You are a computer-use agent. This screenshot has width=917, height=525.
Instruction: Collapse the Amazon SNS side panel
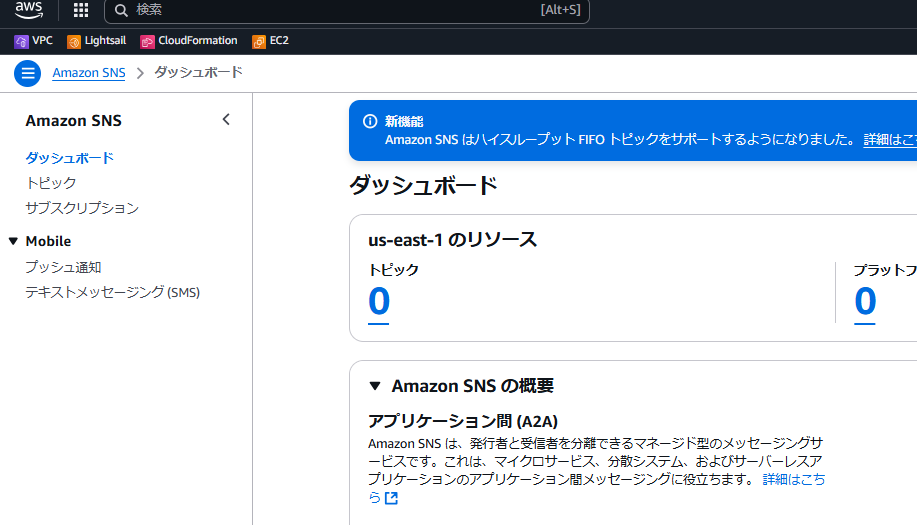click(226, 120)
